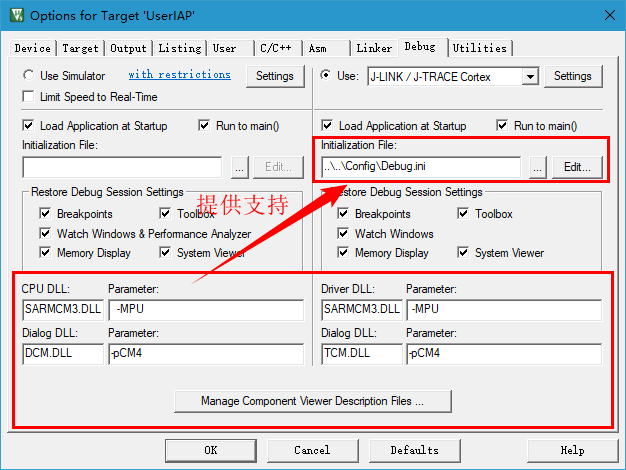Toggle Watch Windows & Performance Analyzer checkbox

coord(45,233)
